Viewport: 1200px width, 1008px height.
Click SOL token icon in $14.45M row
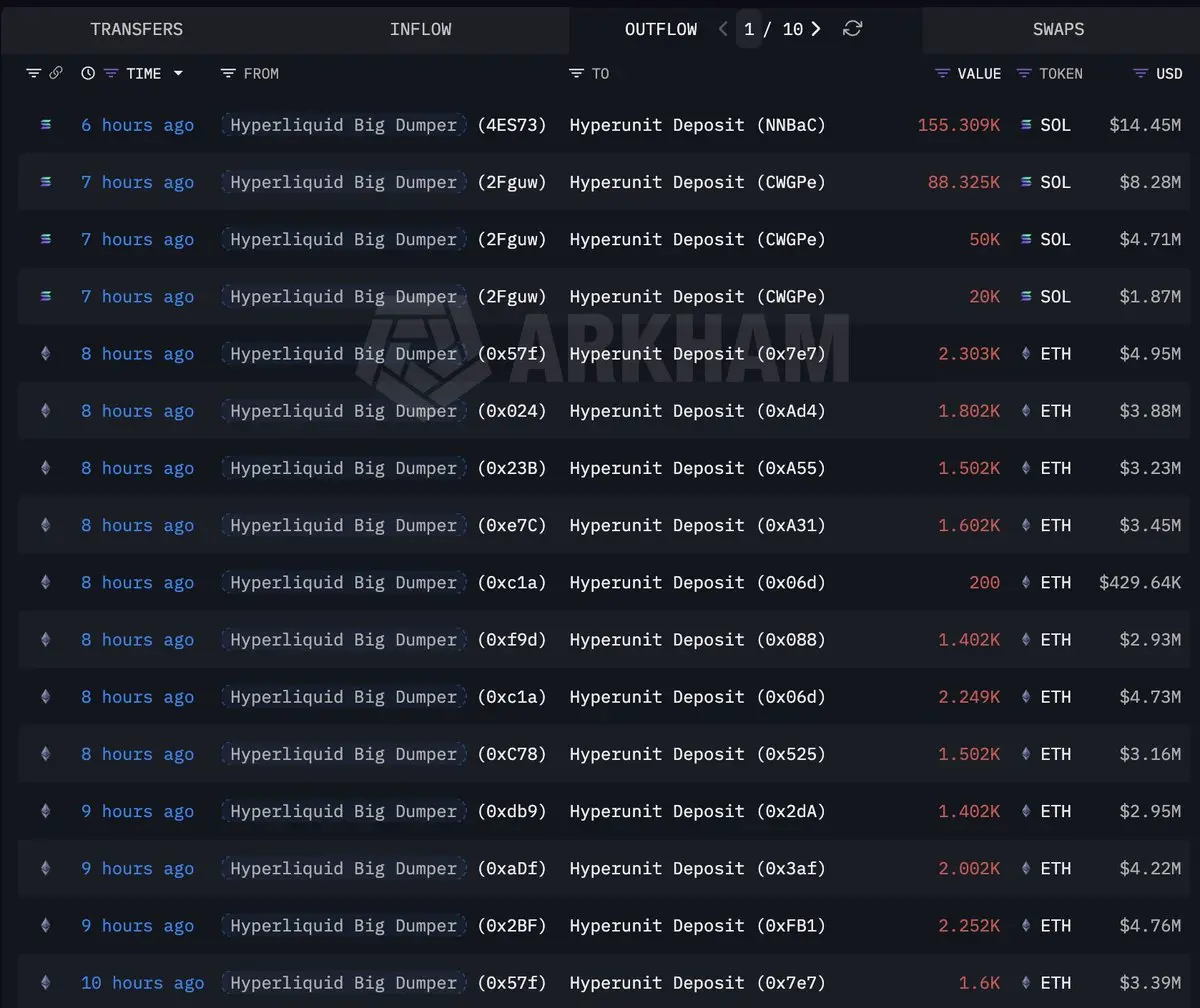coord(1026,125)
